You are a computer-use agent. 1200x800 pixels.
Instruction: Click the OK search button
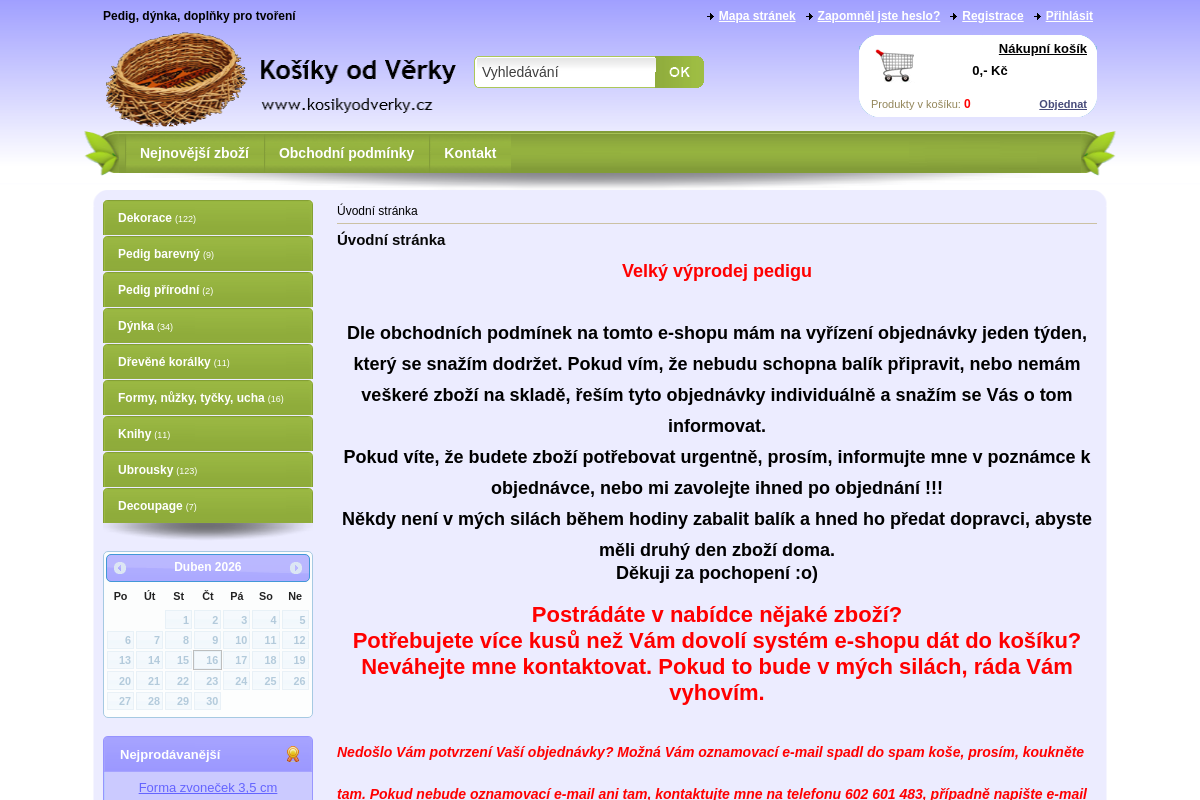coord(679,72)
